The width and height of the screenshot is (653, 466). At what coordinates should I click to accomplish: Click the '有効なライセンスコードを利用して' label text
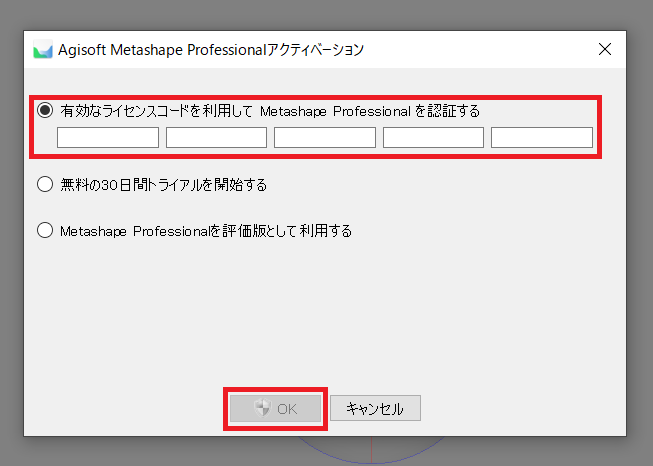click(x=157, y=111)
